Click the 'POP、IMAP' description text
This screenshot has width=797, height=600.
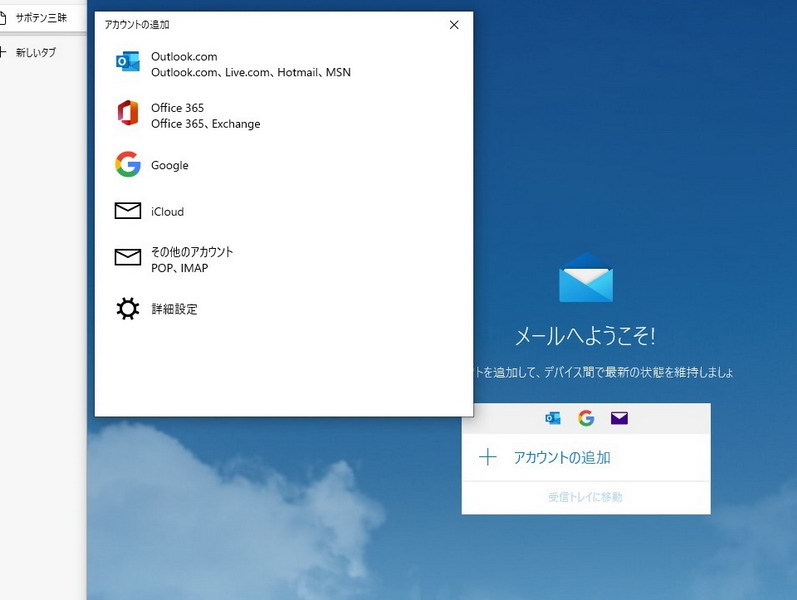pos(179,268)
